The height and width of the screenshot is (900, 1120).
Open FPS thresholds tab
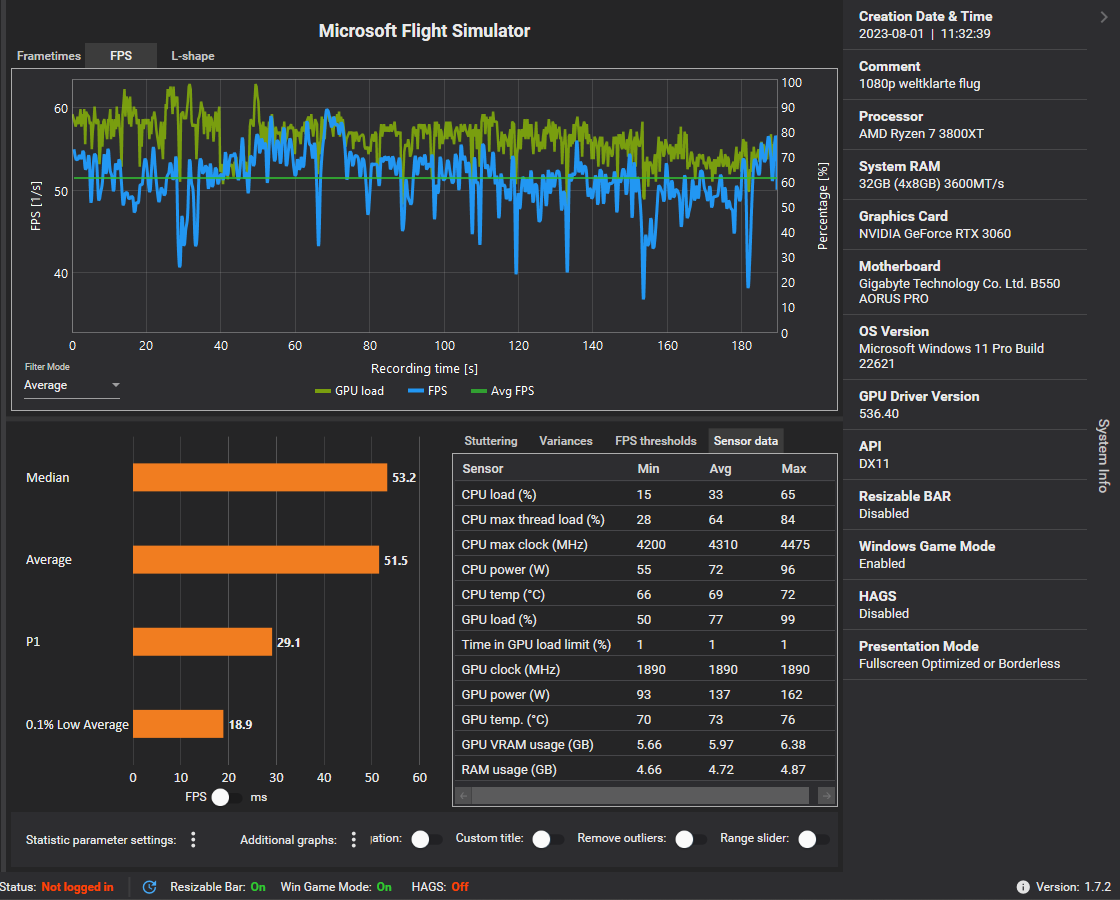pyautogui.click(x=655, y=441)
